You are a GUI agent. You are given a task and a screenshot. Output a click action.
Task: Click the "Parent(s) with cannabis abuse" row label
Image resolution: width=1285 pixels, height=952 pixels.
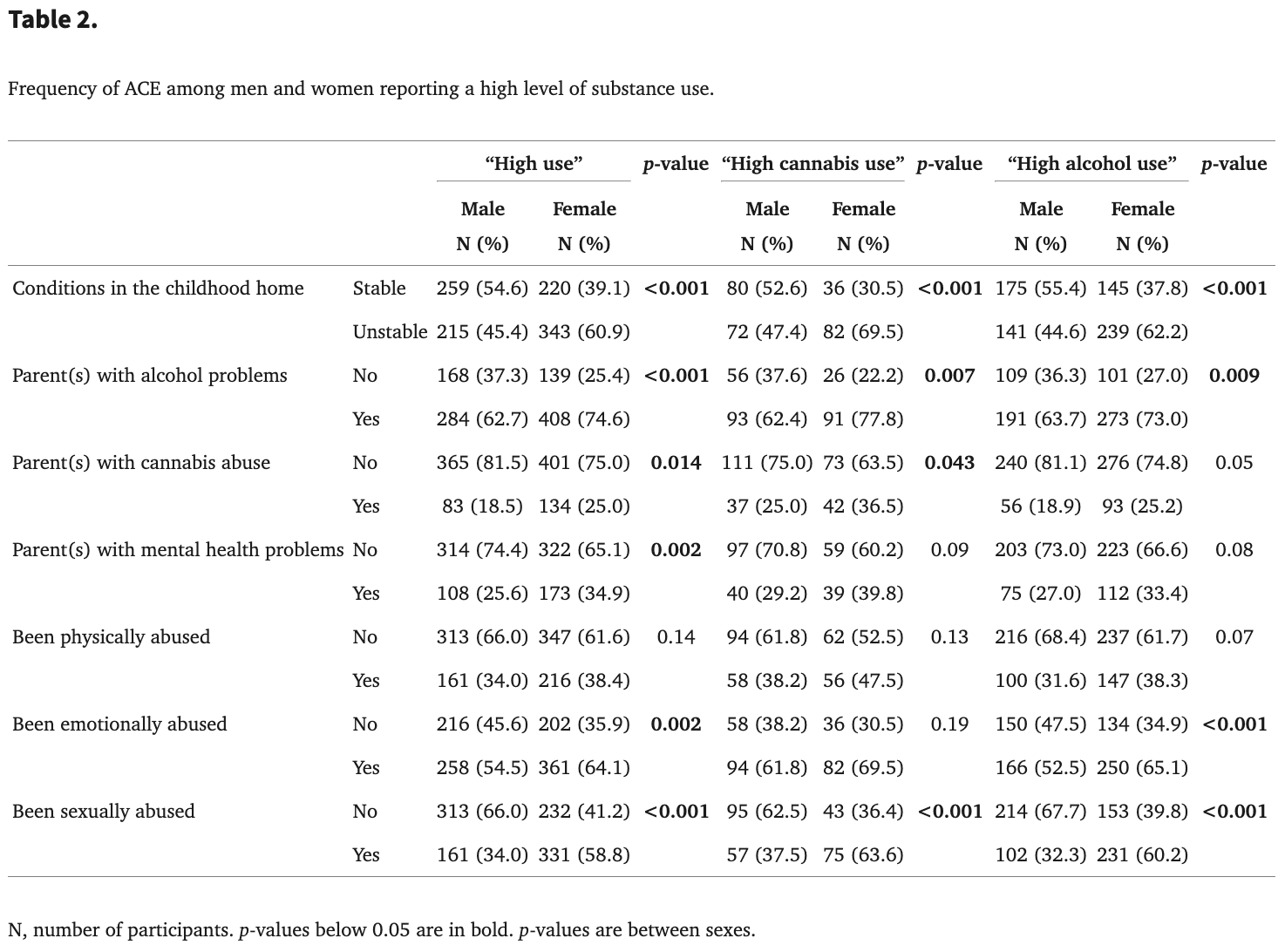pos(141,462)
